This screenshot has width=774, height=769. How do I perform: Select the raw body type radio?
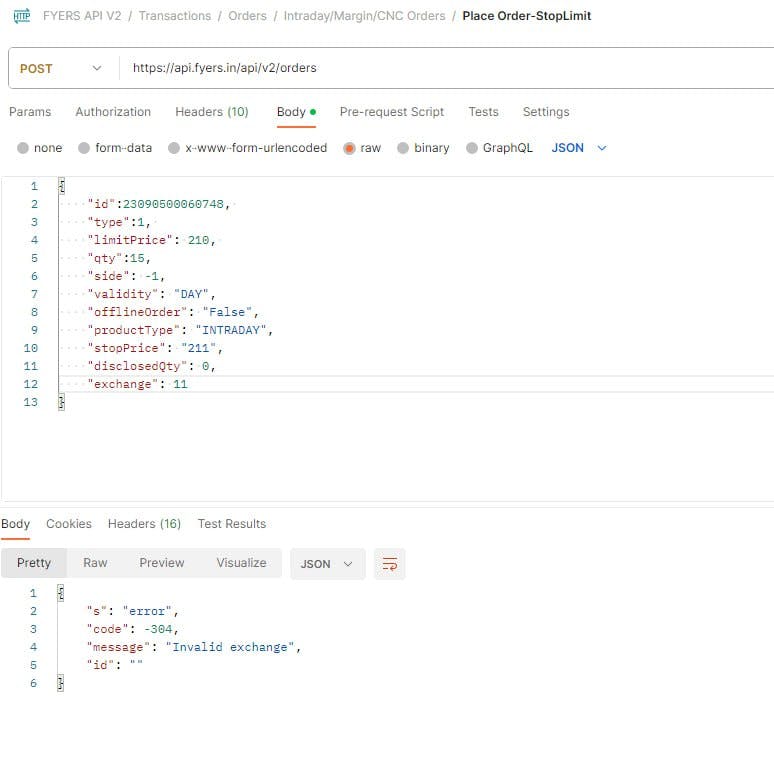[350, 148]
